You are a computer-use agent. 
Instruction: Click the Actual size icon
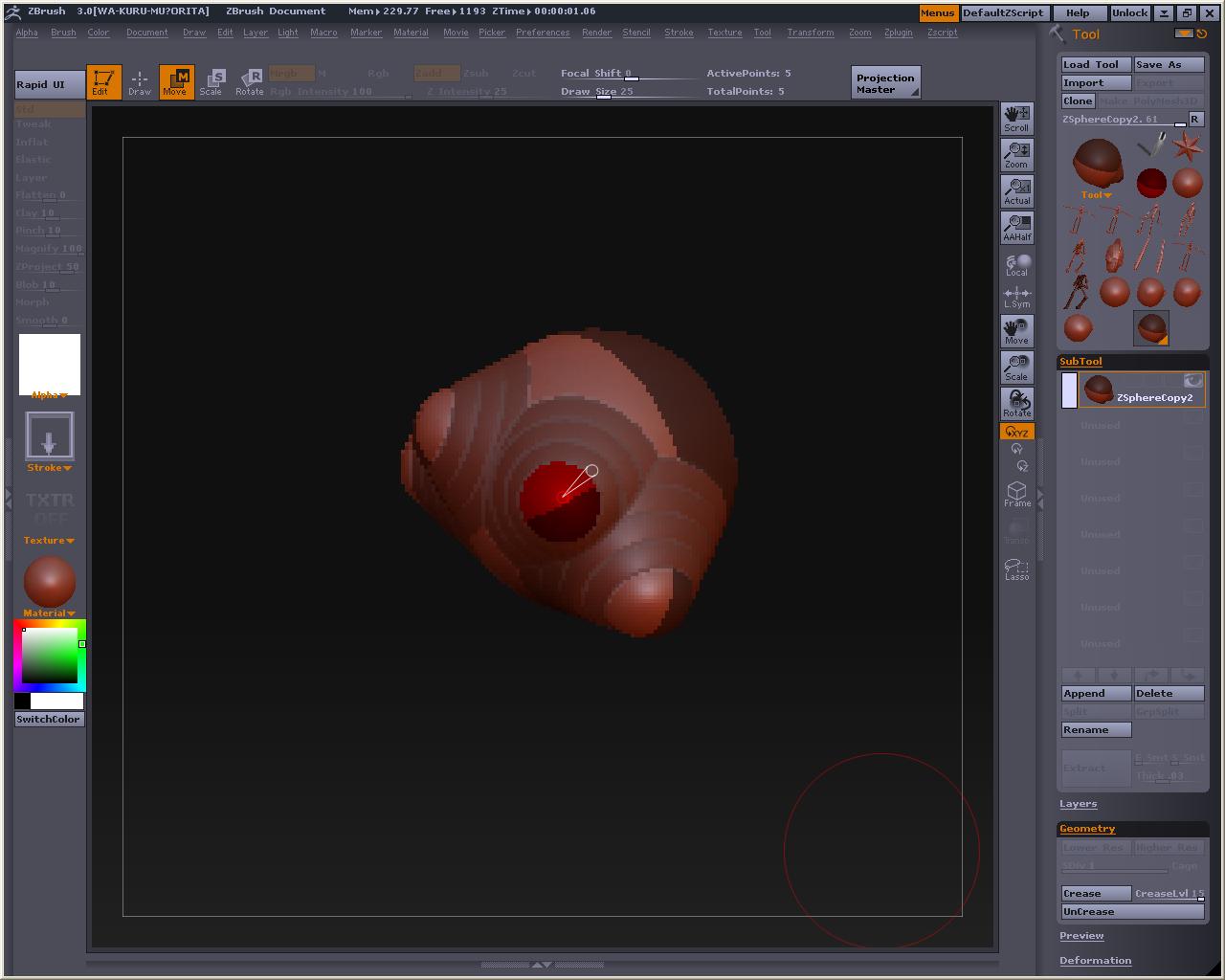(x=1016, y=191)
